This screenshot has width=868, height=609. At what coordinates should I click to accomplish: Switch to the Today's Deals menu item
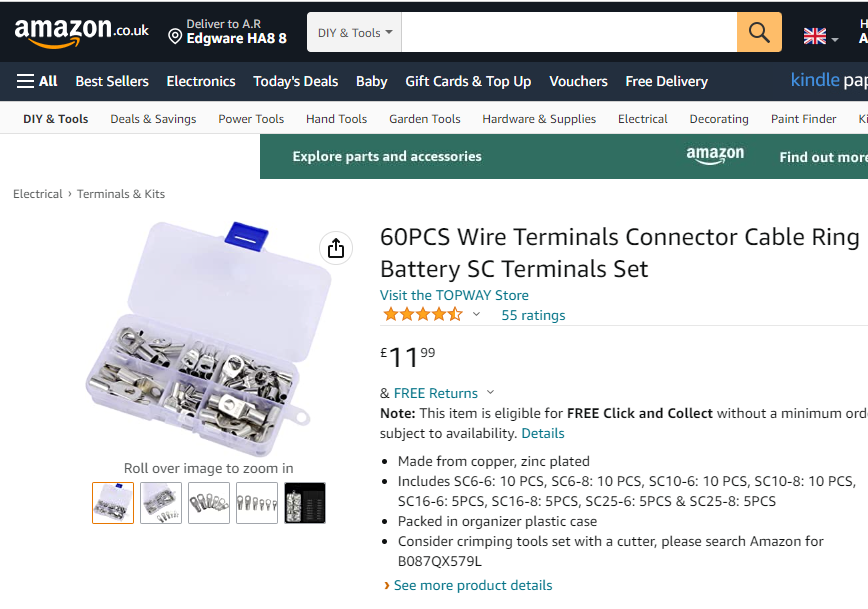click(295, 81)
